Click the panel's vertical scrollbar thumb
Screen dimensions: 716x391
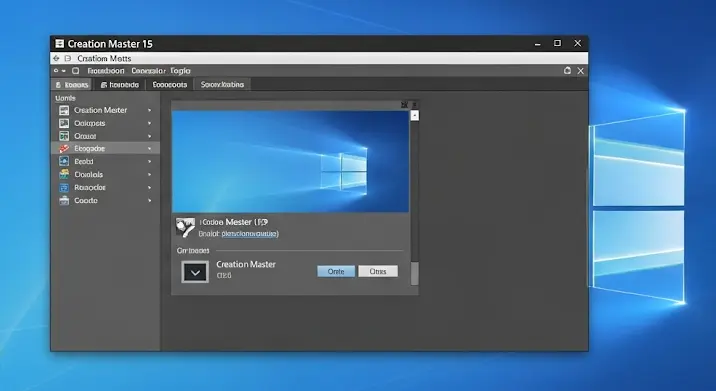(x=415, y=273)
